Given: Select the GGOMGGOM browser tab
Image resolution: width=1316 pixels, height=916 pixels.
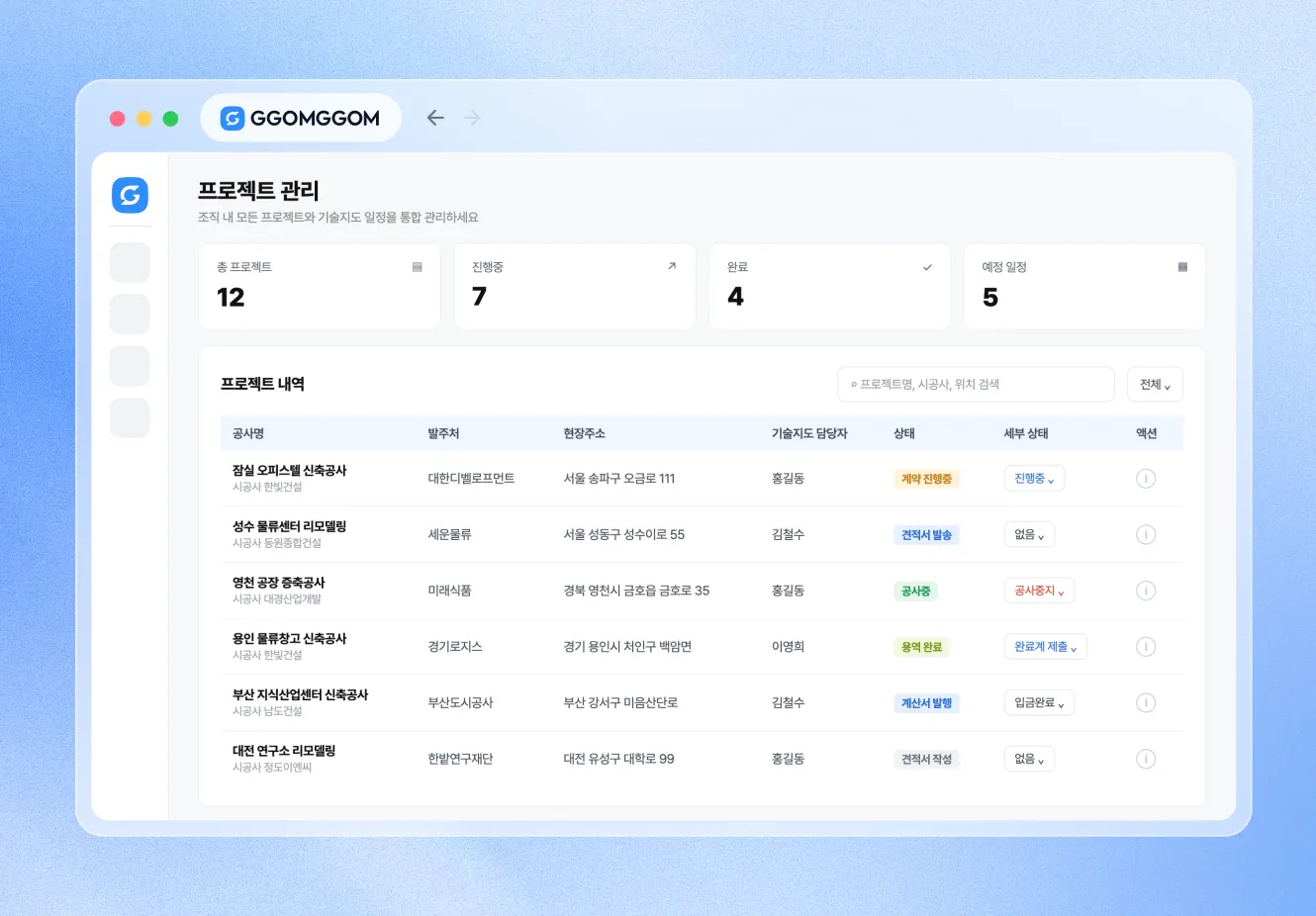Looking at the screenshot, I should [301, 118].
